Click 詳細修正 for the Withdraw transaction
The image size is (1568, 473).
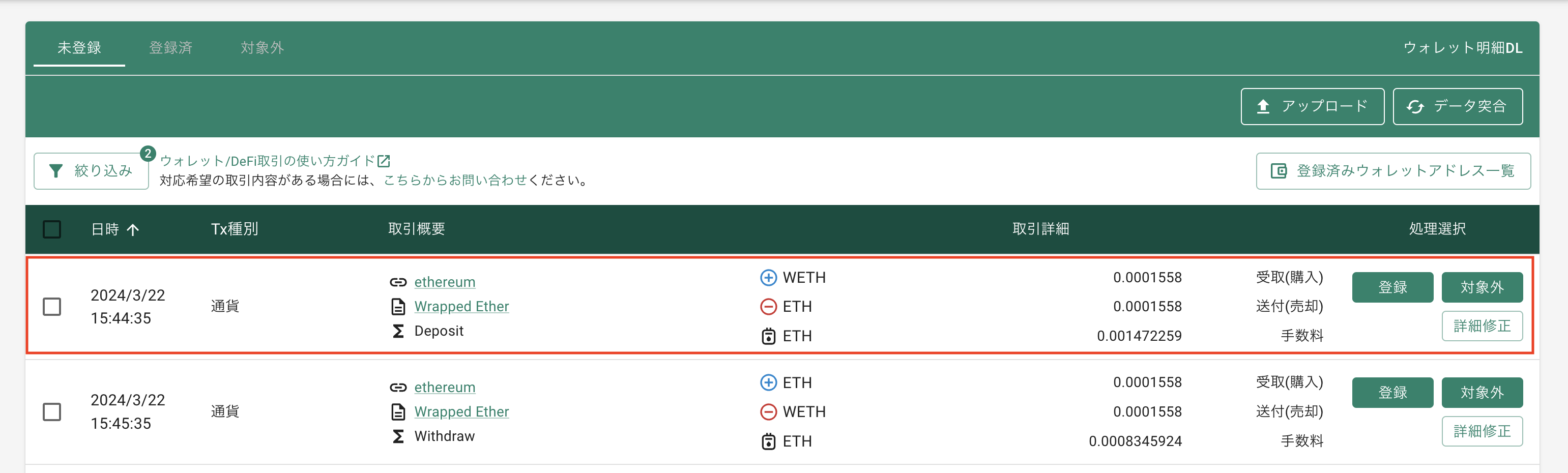tap(1482, 431)
